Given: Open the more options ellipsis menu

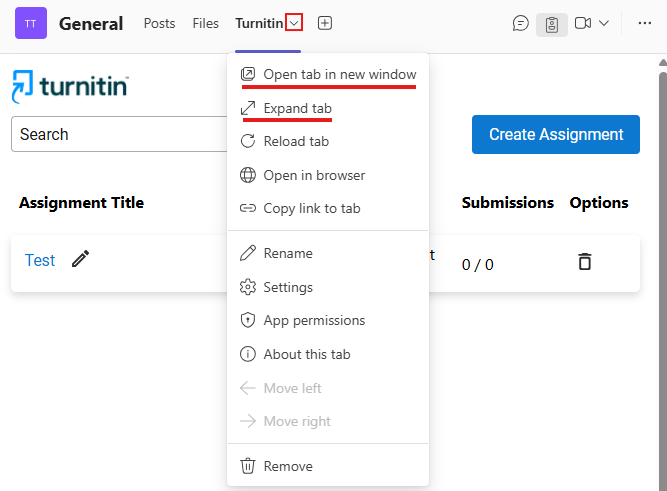Looking at the screenshot, I should click(644, 23).
